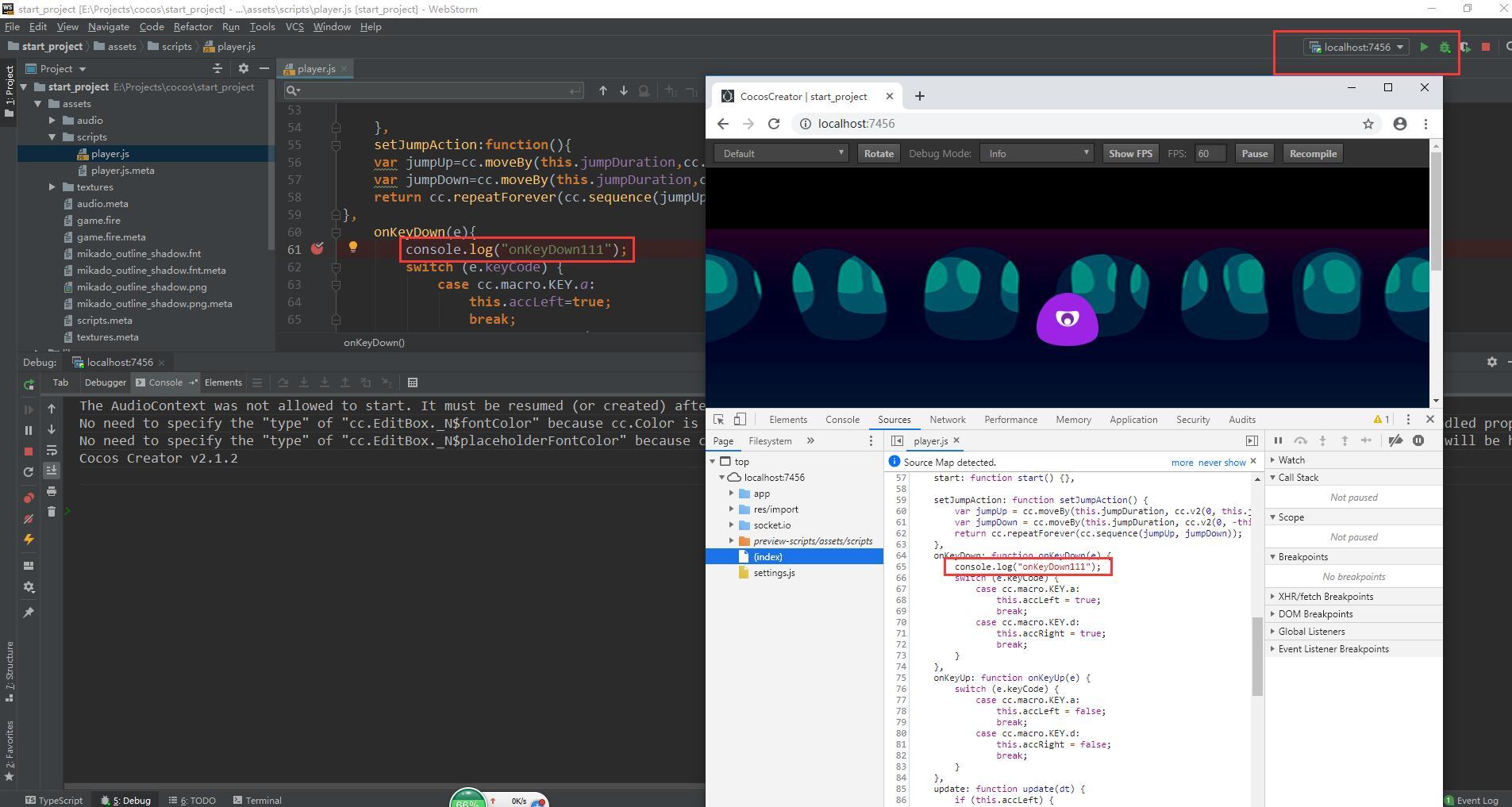Viewport: 1512px width, 807px height.
Task: Run localhost:7456 with green play icon
Action: (1424, 47)
